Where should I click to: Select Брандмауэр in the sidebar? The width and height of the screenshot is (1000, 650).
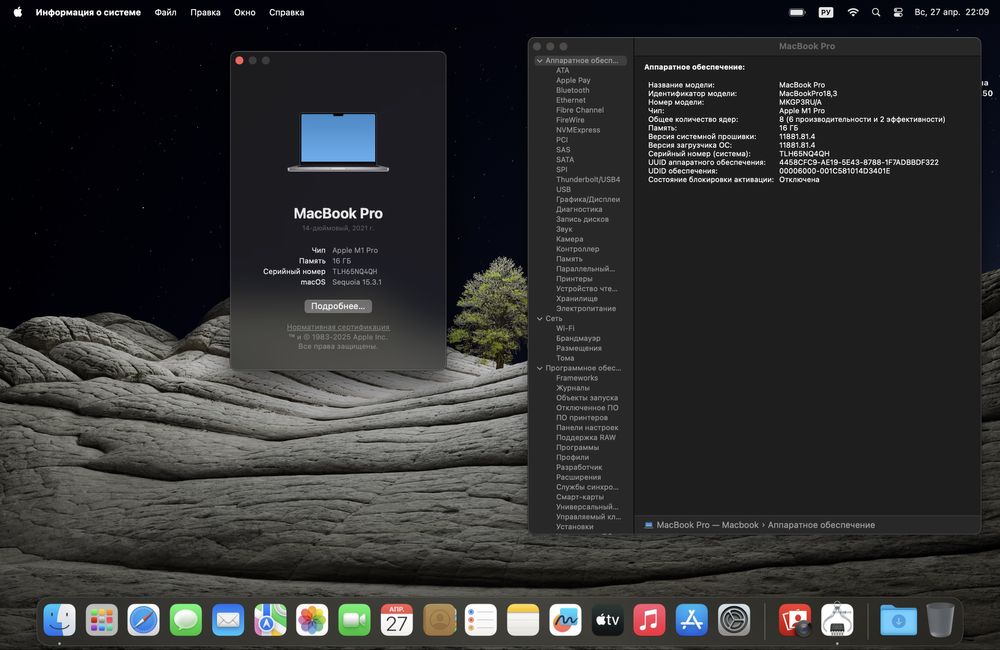pyautogui.click(x=578, y=338)
